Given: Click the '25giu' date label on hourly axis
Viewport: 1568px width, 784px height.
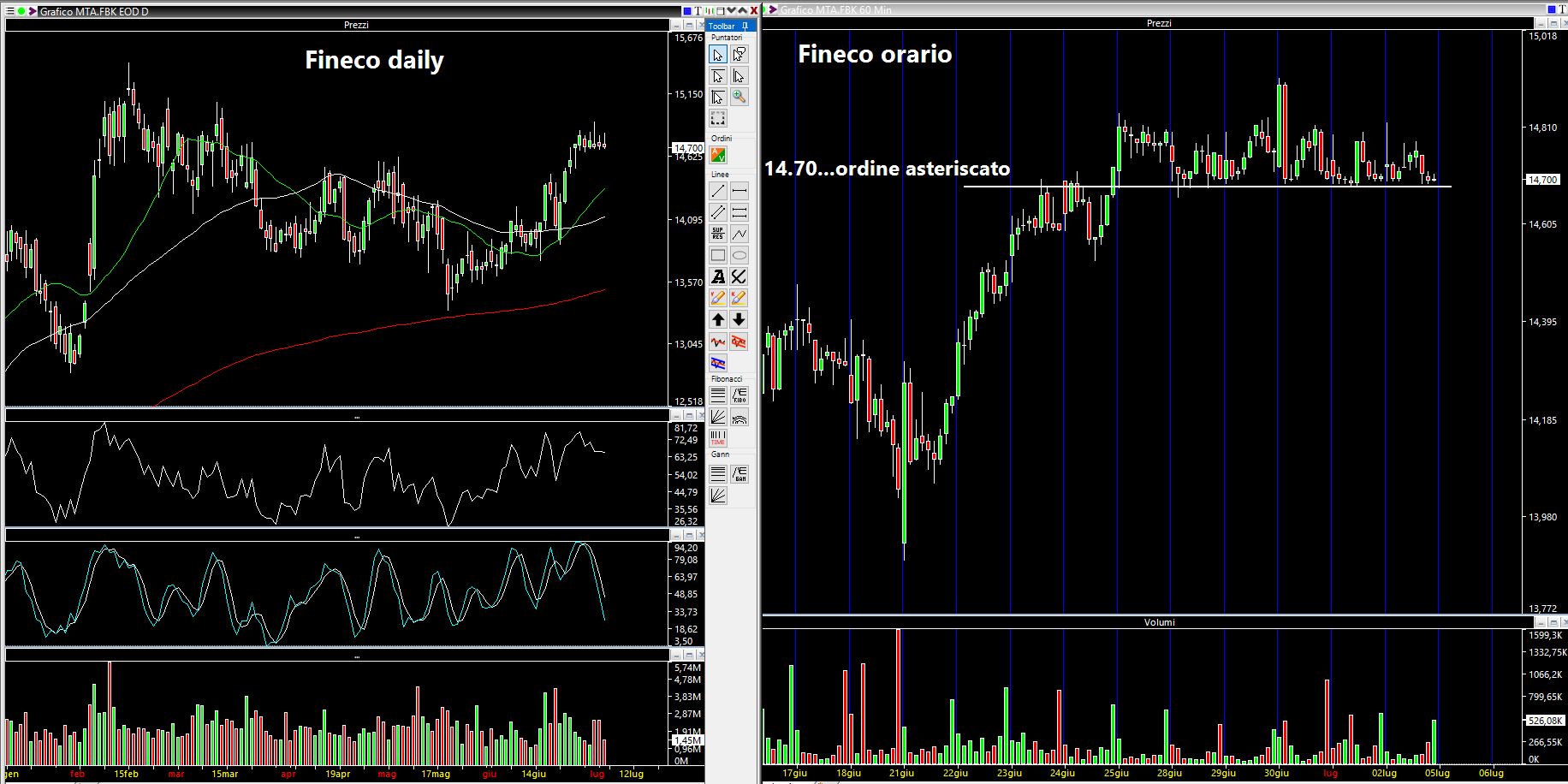Looking at the screenshot, I should point(1116,773).
